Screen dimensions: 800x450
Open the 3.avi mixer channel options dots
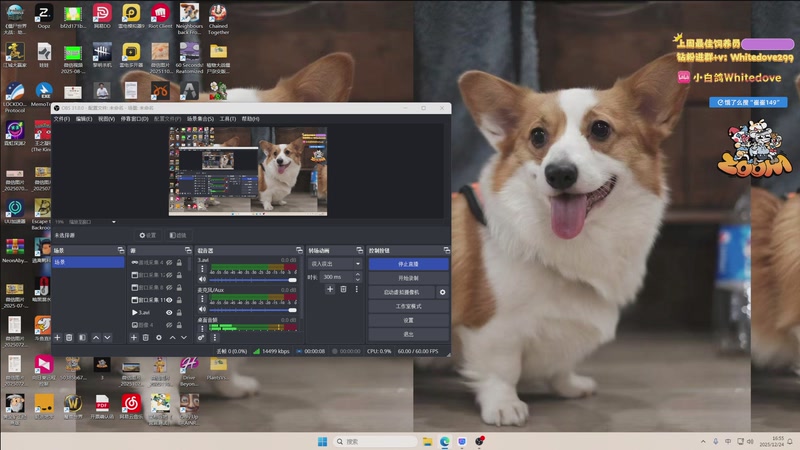(x=202, y=268)
